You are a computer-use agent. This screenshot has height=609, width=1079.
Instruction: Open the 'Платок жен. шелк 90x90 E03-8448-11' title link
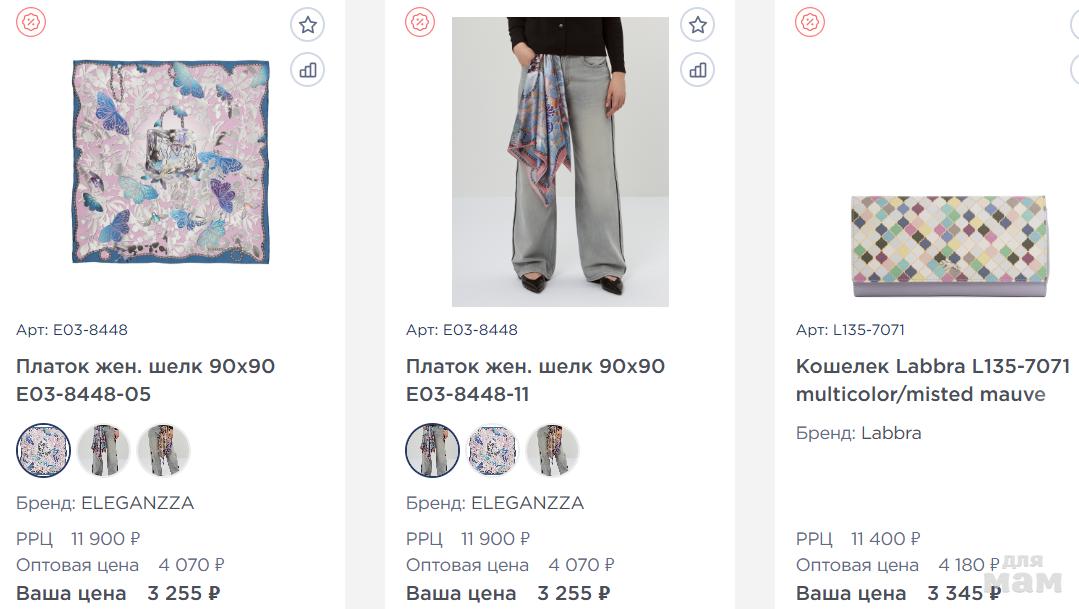[x=535, y=380]
